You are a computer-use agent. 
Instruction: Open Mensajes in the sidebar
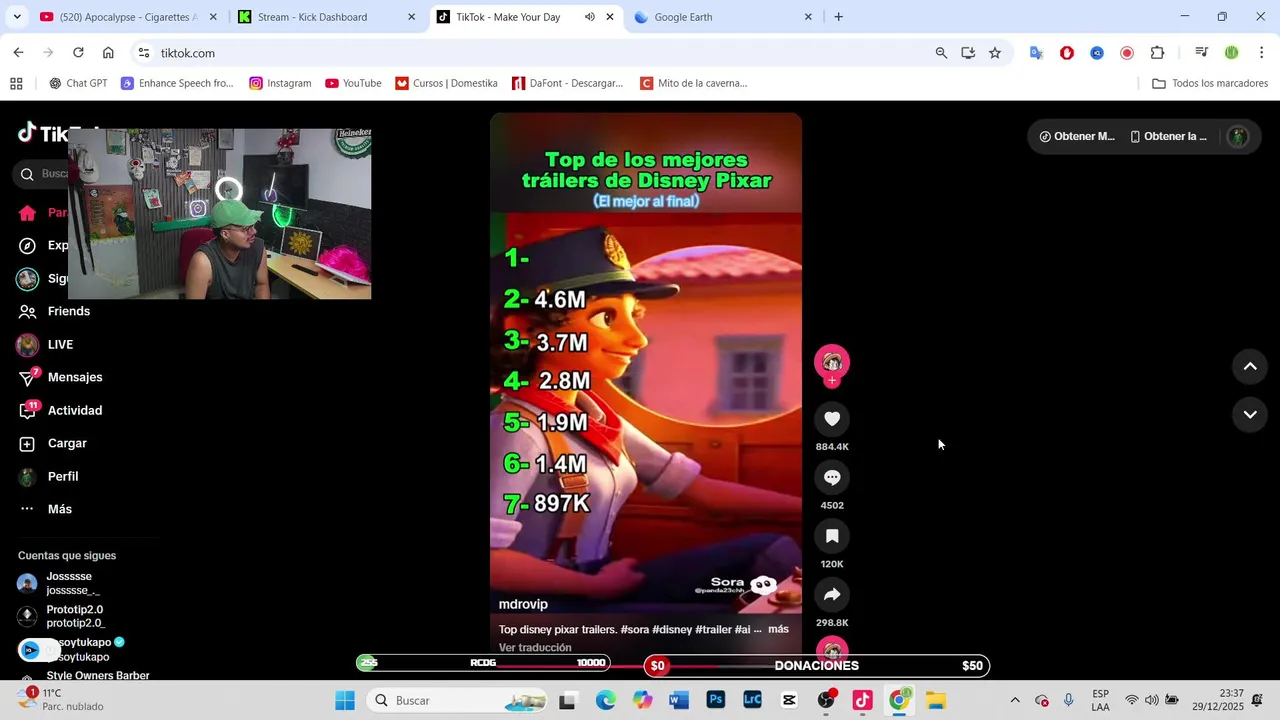point(75,377)
